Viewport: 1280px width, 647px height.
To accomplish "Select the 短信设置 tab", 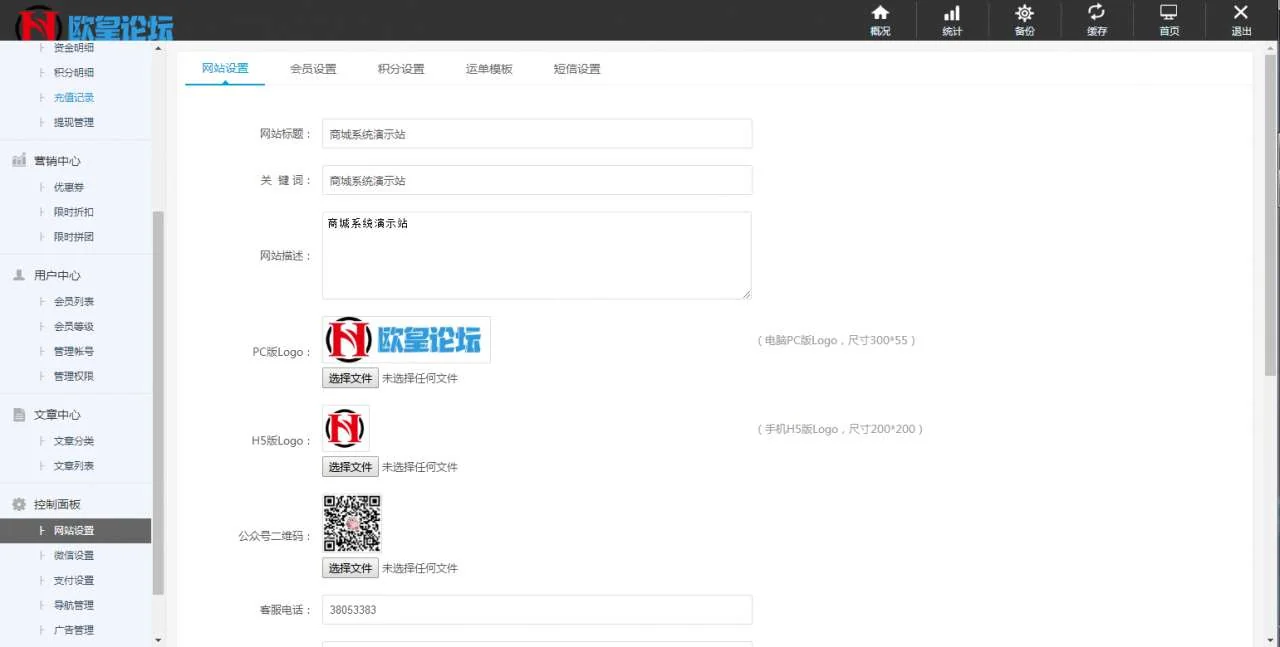I will tap(577, 69).
